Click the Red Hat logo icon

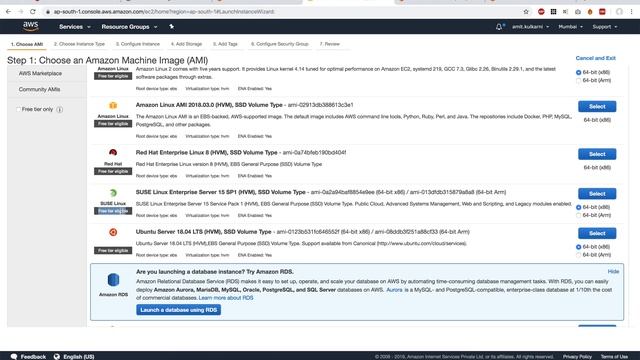coord(113,153)
